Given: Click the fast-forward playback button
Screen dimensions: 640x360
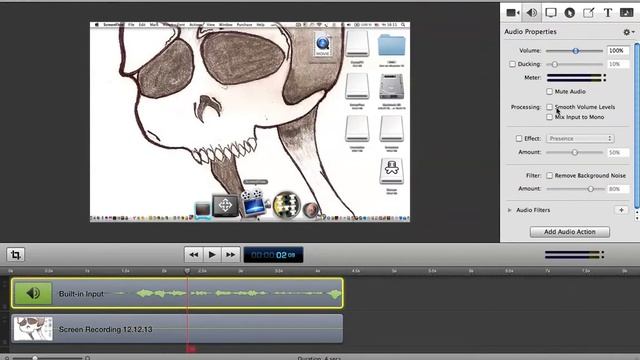Looking at the screenshot, I should [230, 255].
